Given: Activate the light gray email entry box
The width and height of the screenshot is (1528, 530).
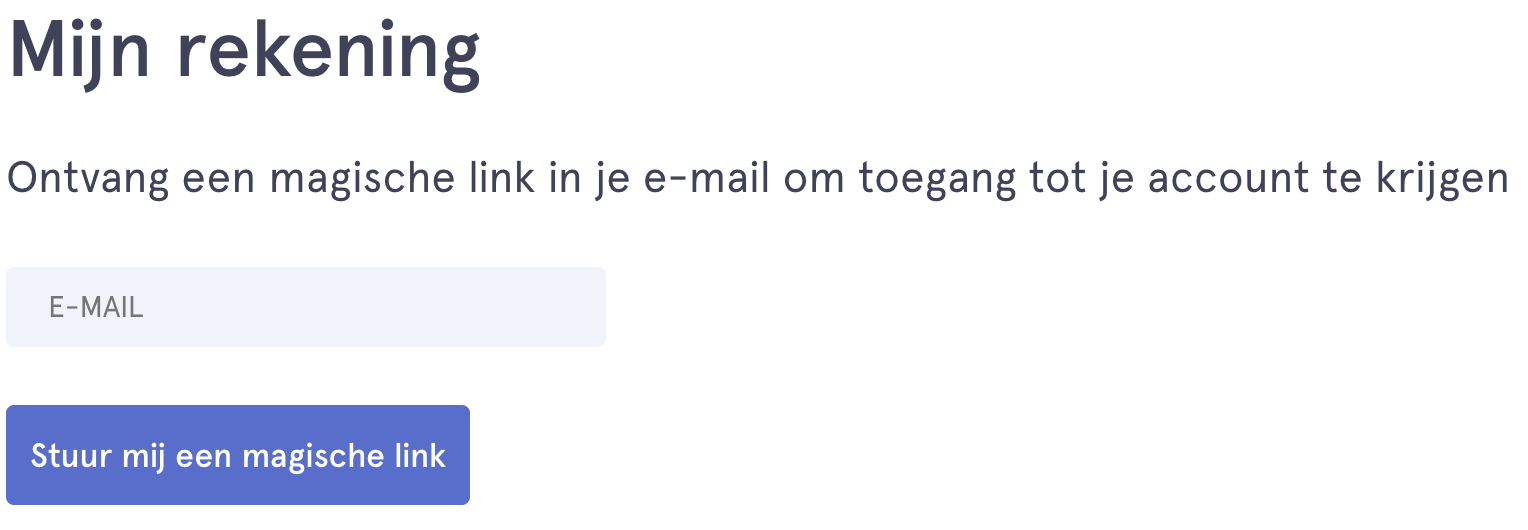Looking at the screenshot, I should click(x=306, y=307).
